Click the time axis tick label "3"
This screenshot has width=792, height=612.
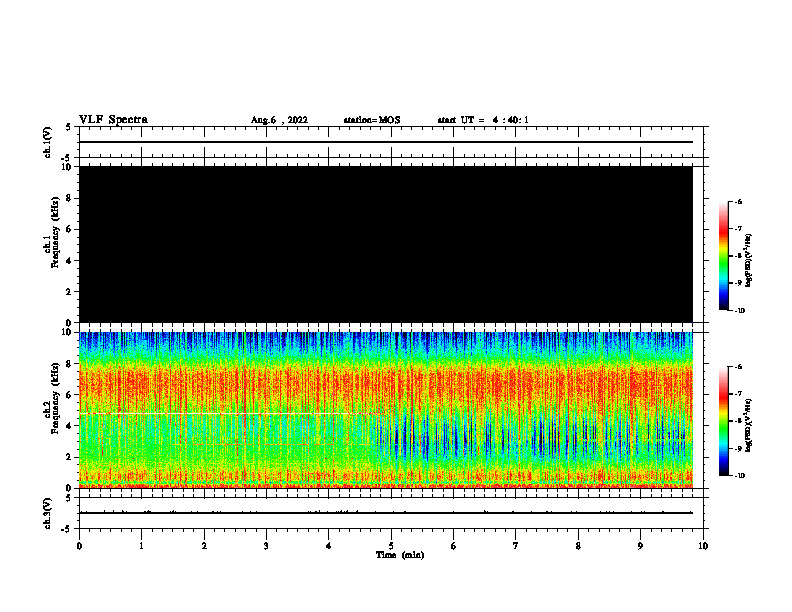[266, 546]
